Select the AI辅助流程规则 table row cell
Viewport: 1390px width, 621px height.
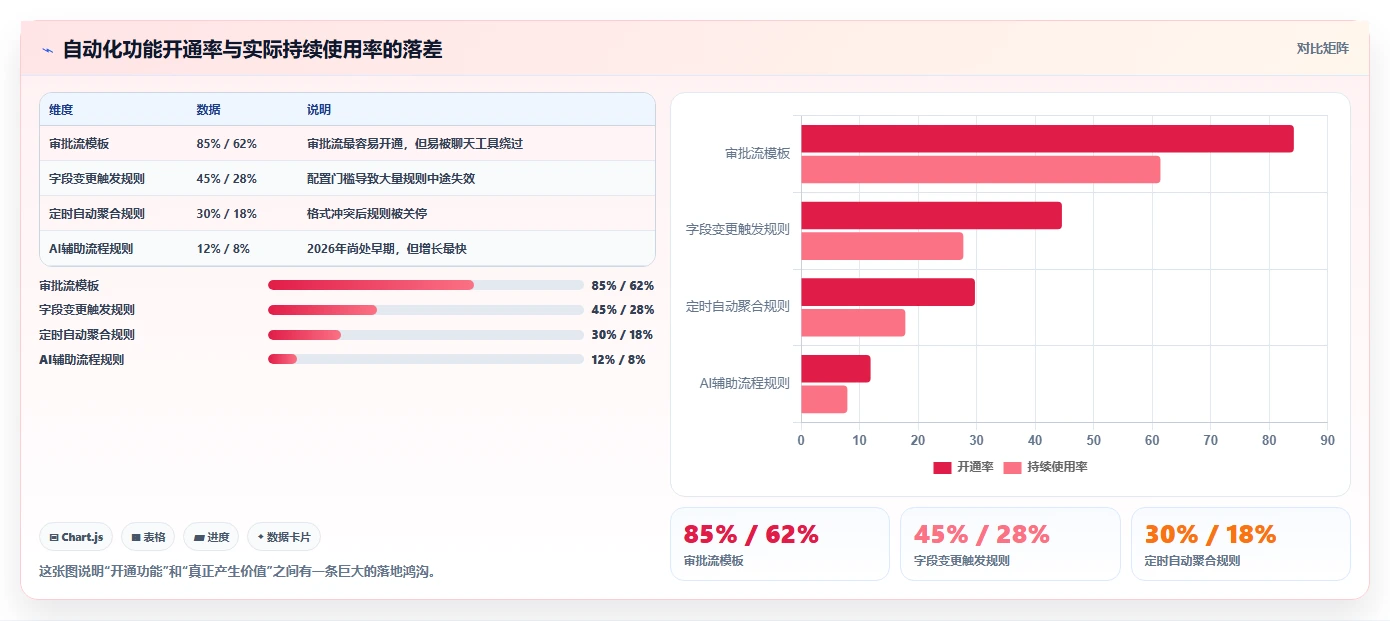91,249
